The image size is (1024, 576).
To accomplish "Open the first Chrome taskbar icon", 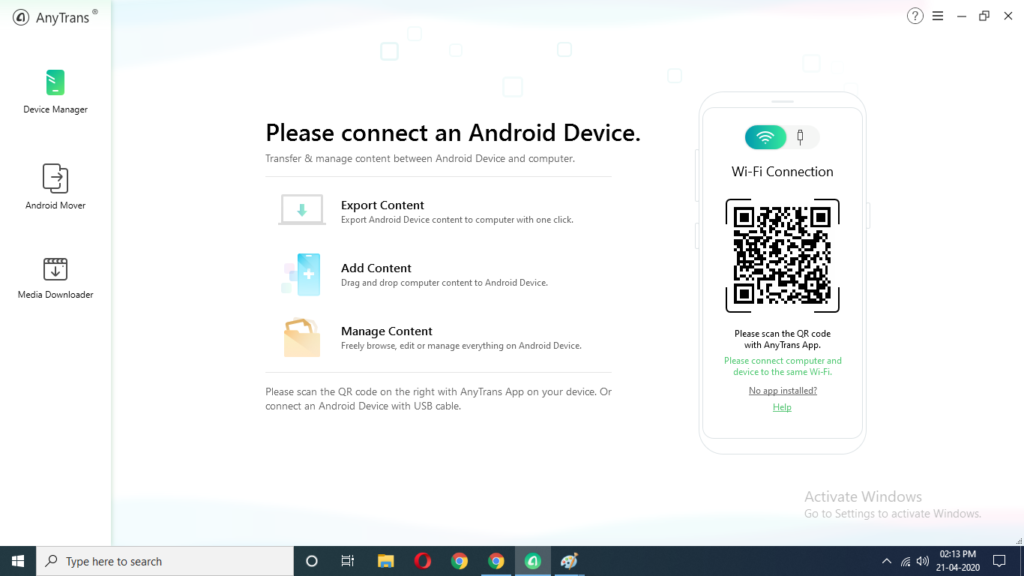I will click(459, 561).
